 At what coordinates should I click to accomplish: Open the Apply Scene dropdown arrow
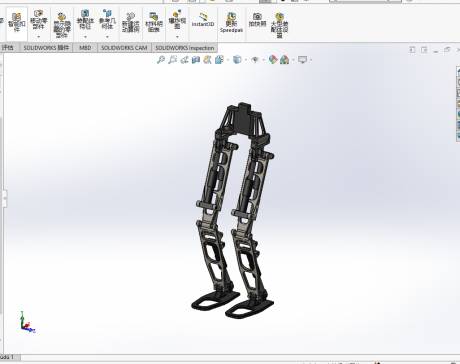tap(293, 60)
